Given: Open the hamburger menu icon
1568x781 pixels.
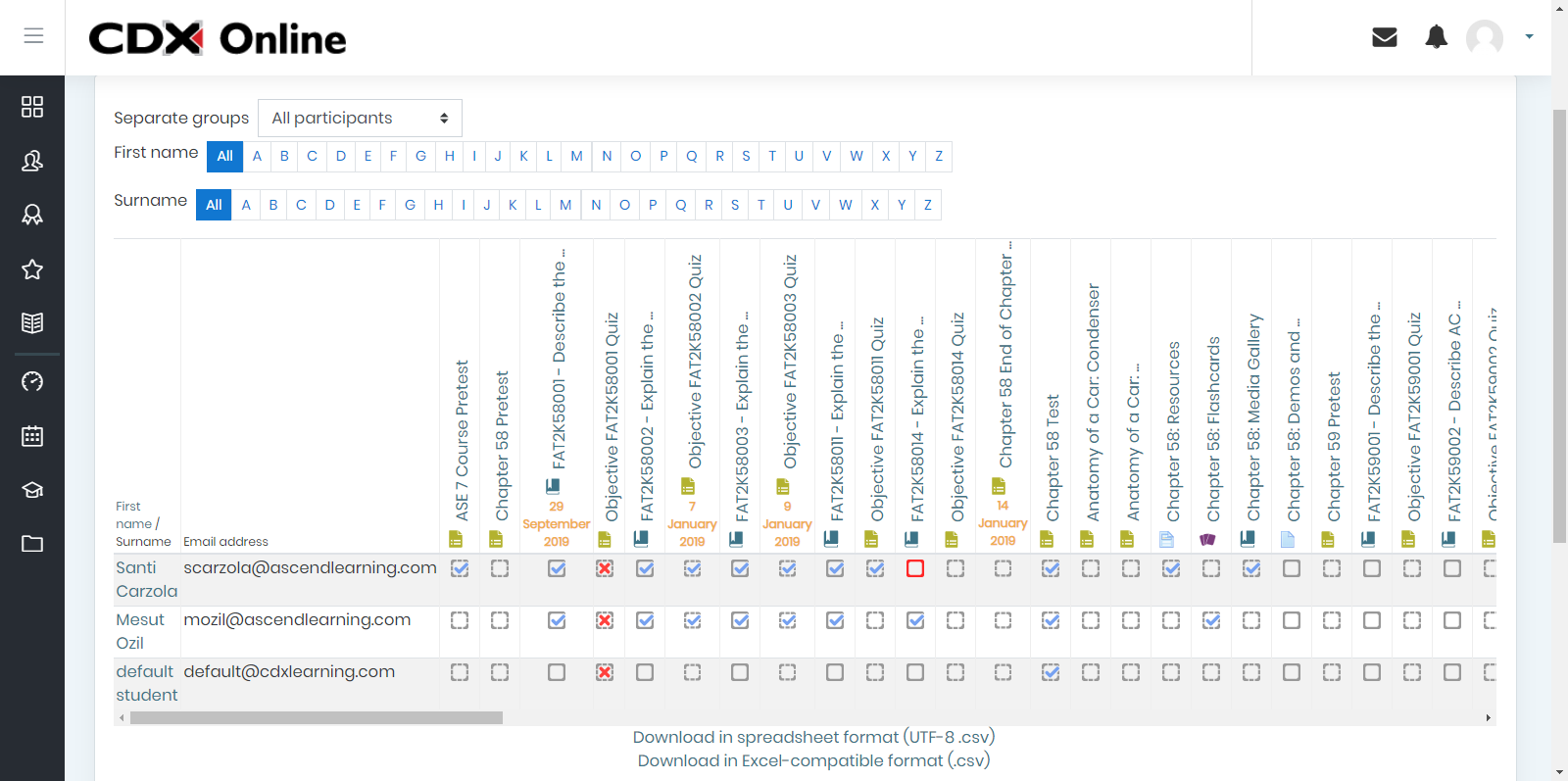Looking at the screenshot, I should [33, 36].
